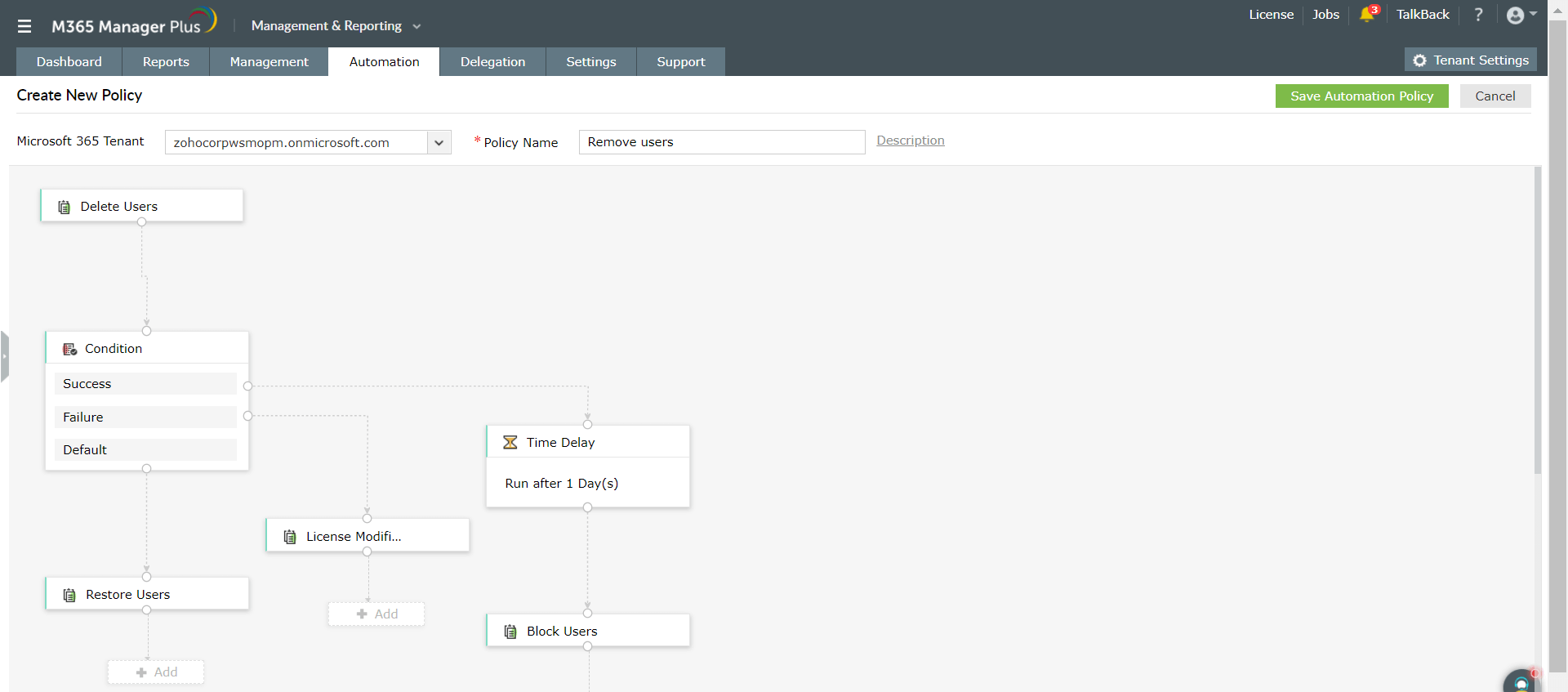Switch to the Settings tab
1568x692 pixels.
591,61
